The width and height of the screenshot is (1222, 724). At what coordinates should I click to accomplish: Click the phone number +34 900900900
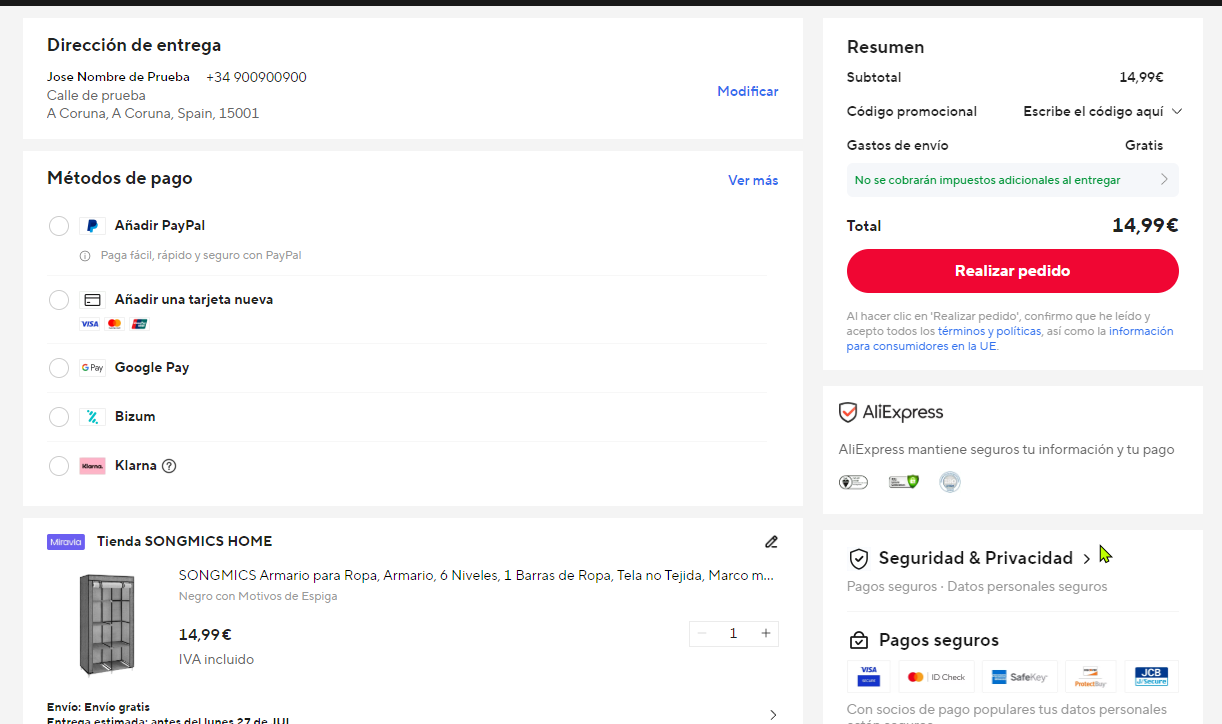pos(256,77)
